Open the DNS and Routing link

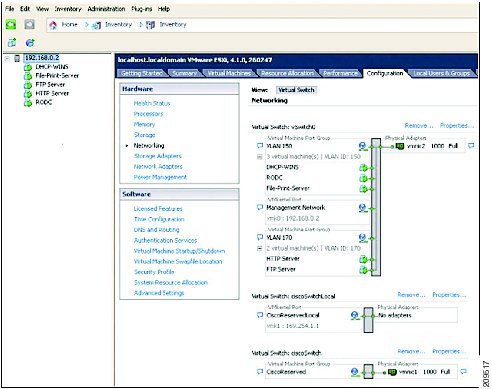click(156, 230)
